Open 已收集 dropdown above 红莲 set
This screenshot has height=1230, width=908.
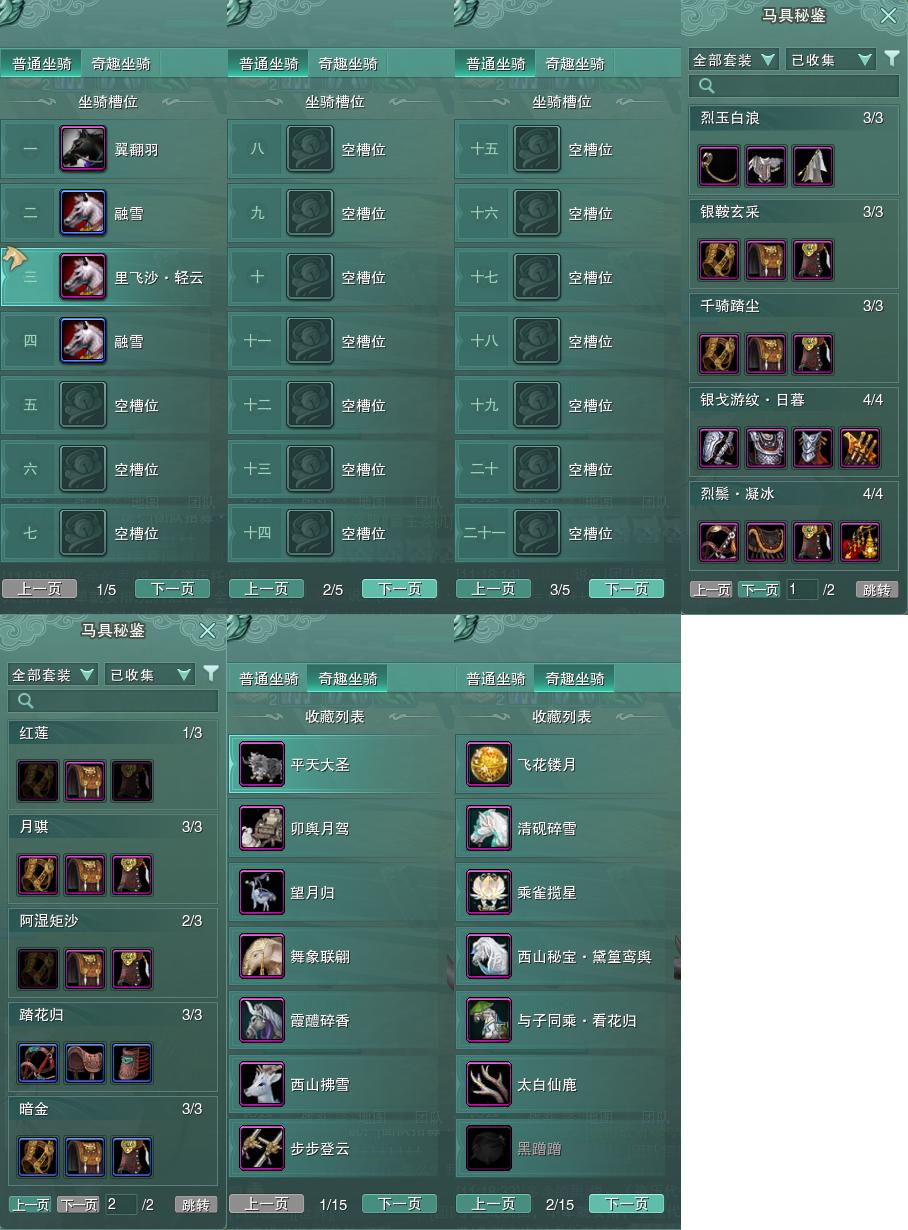click(x=150, y=675)
